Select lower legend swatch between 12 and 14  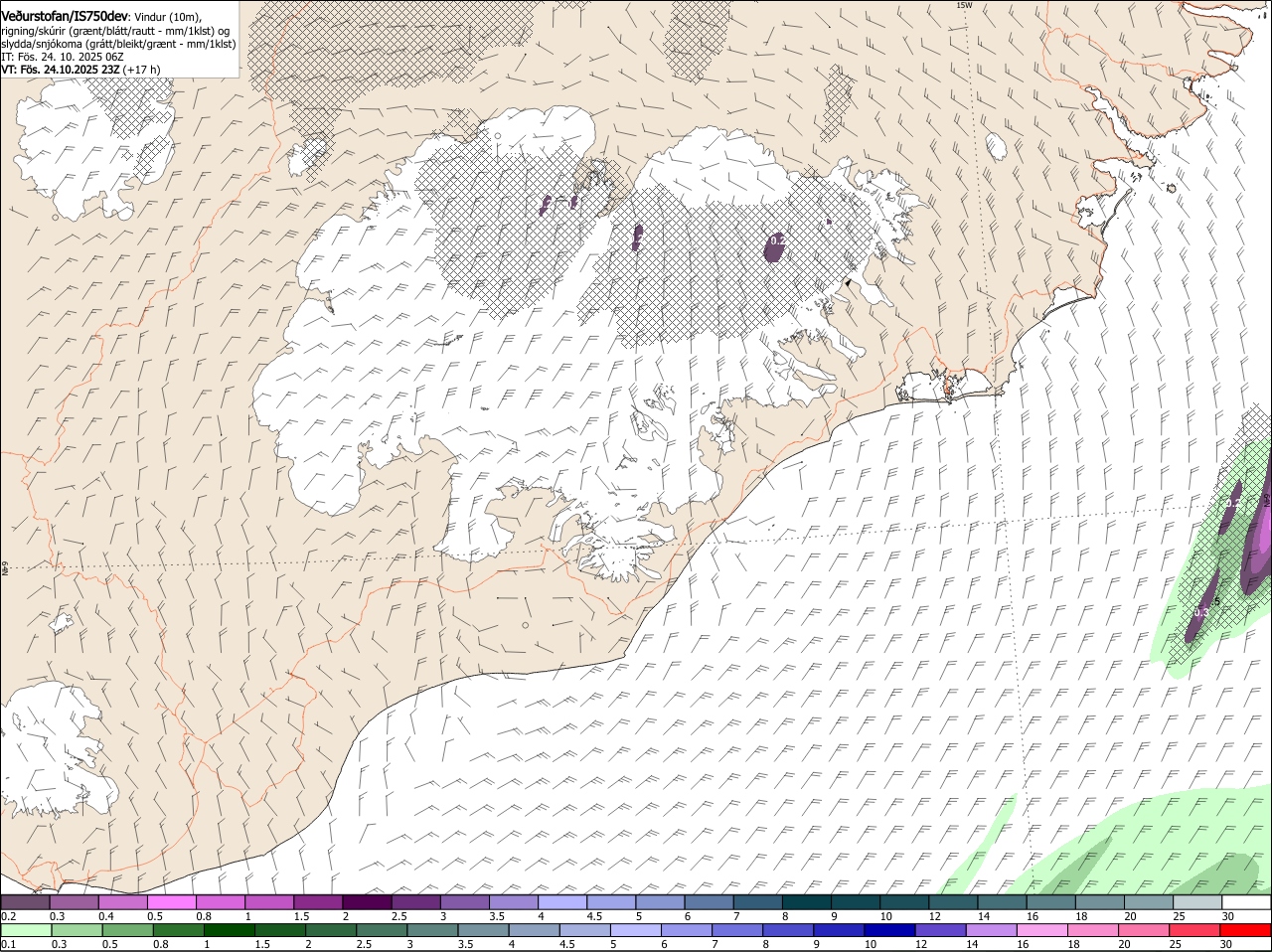click(x=943, y=930)
